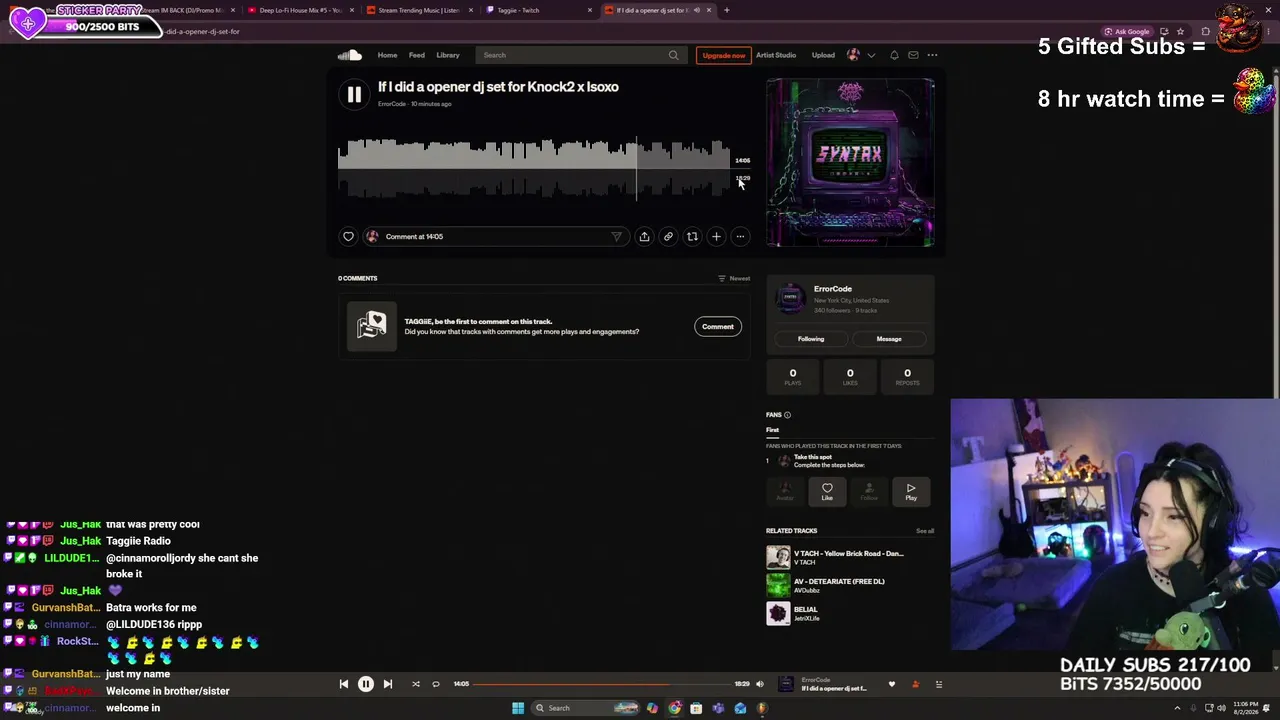Image resolution: width=1280 pixels, height=720 pixels.
Task: Open the Library page
Action: click(x=448, y=55)
